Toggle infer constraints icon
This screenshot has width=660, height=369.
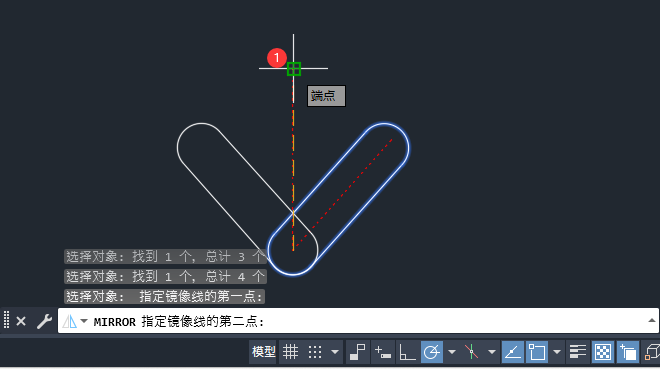pos(358,352)
